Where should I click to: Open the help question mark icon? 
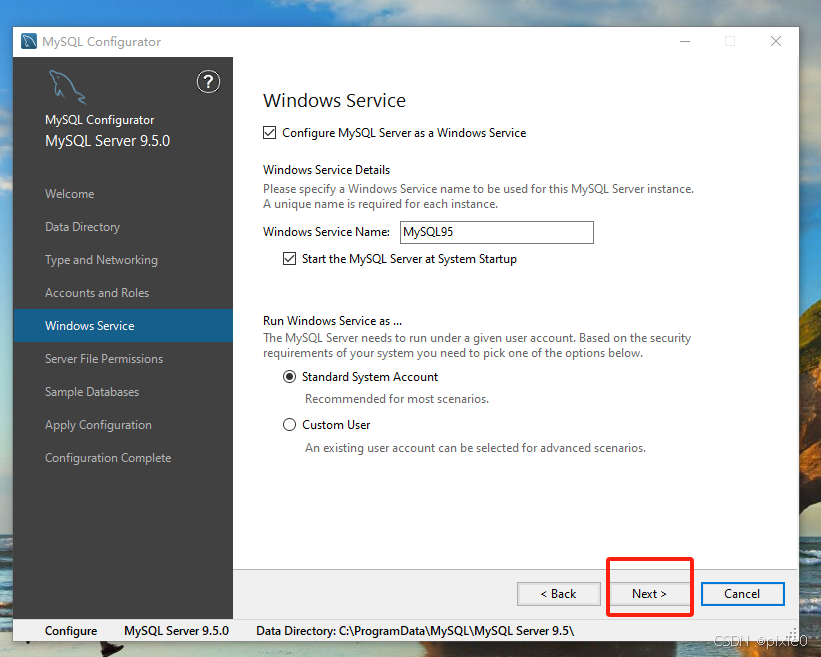click(x=208, y=82)
